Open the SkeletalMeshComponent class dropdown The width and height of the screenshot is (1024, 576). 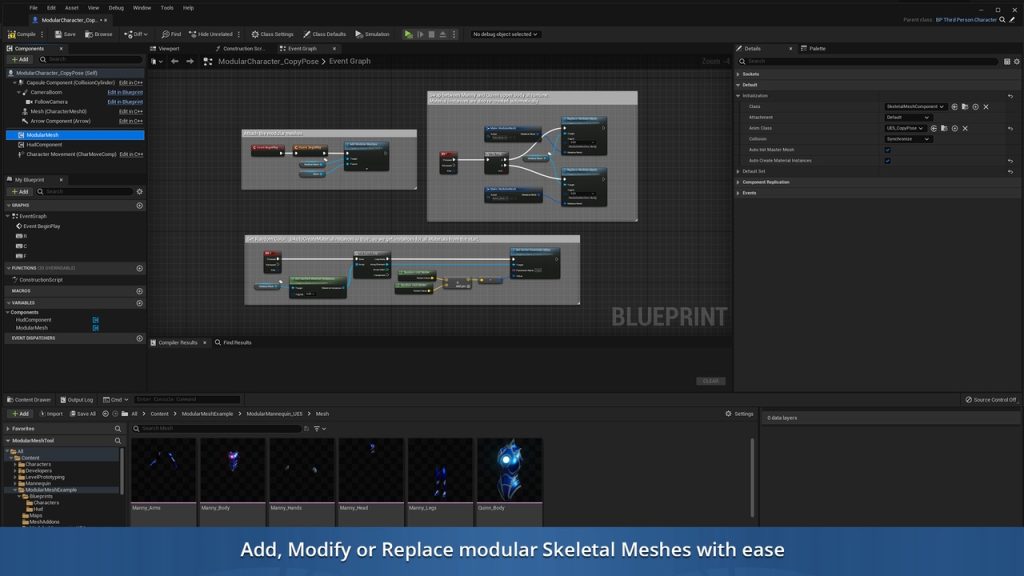[915, 106]
